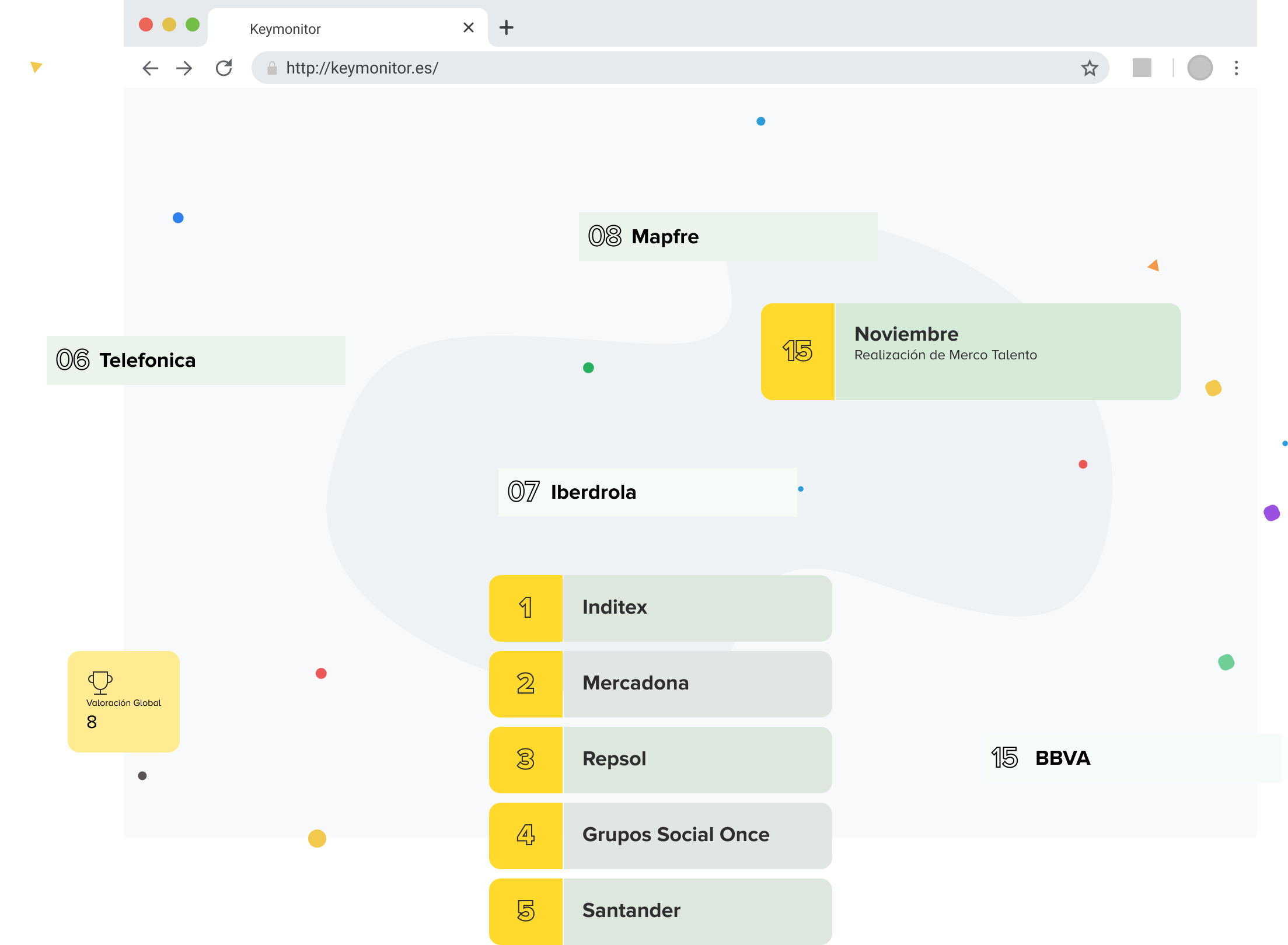The width and height of the screenshot is (1288, 945).
Task: Click the trophy icon in Valoración card
Action: 100,682
